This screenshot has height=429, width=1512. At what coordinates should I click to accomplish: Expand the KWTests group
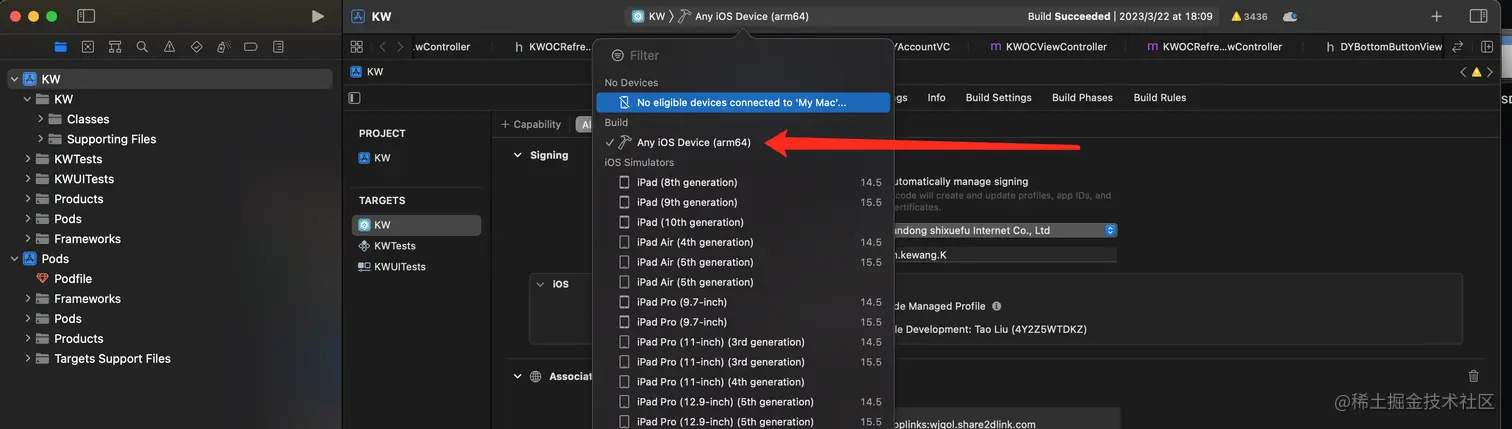click(x=28, y=159)
